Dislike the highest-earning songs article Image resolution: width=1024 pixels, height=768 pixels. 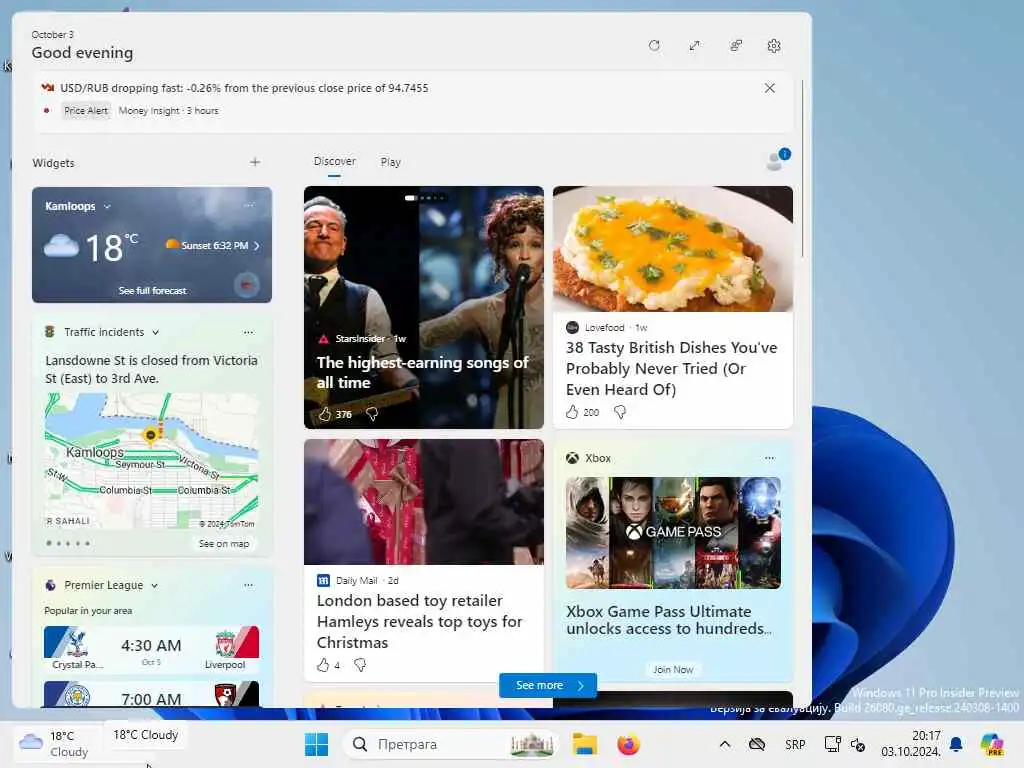(372, 414)
